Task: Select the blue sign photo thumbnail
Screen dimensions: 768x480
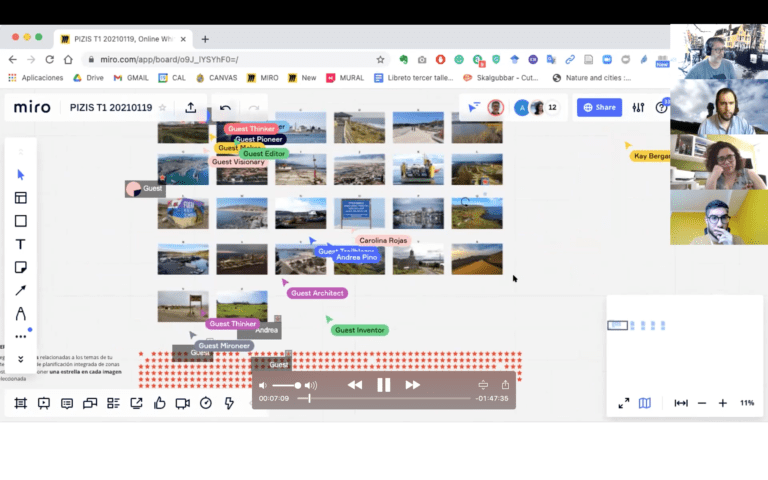Action: [x=359, y=213]
